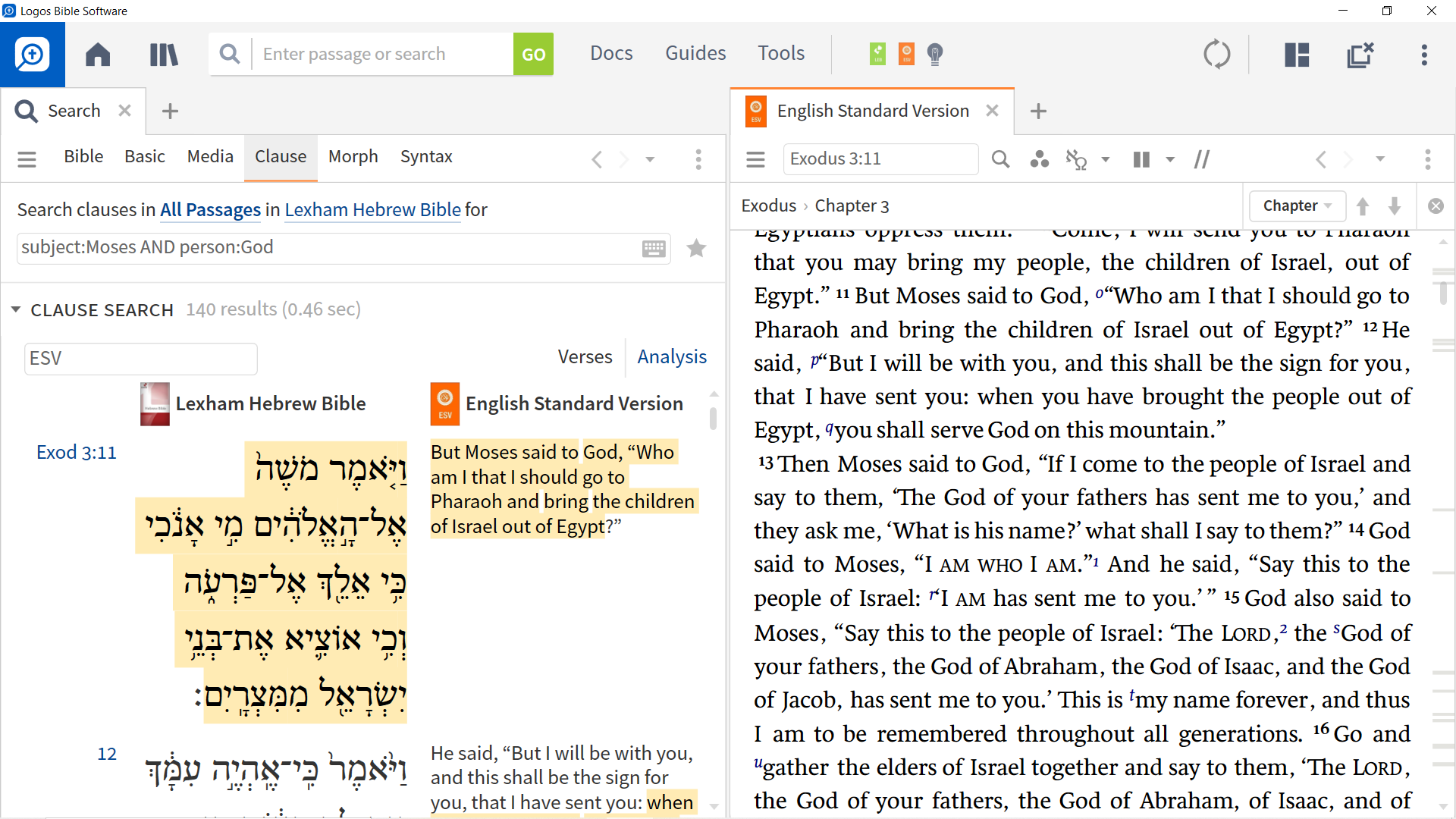
Task: Click Lexham Hebrew Bible column cover thumbnail
Action: (x=155, y=403)
